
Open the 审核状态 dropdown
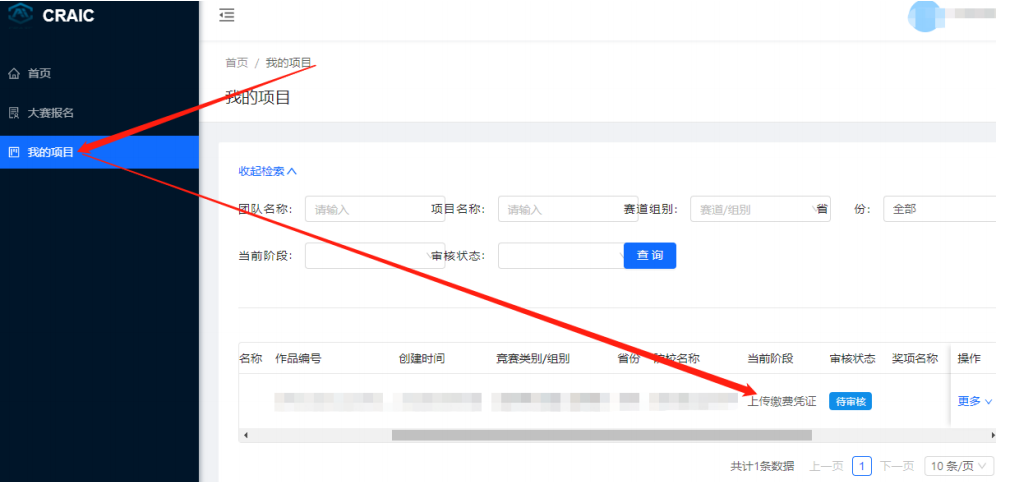tap(558, 256)
